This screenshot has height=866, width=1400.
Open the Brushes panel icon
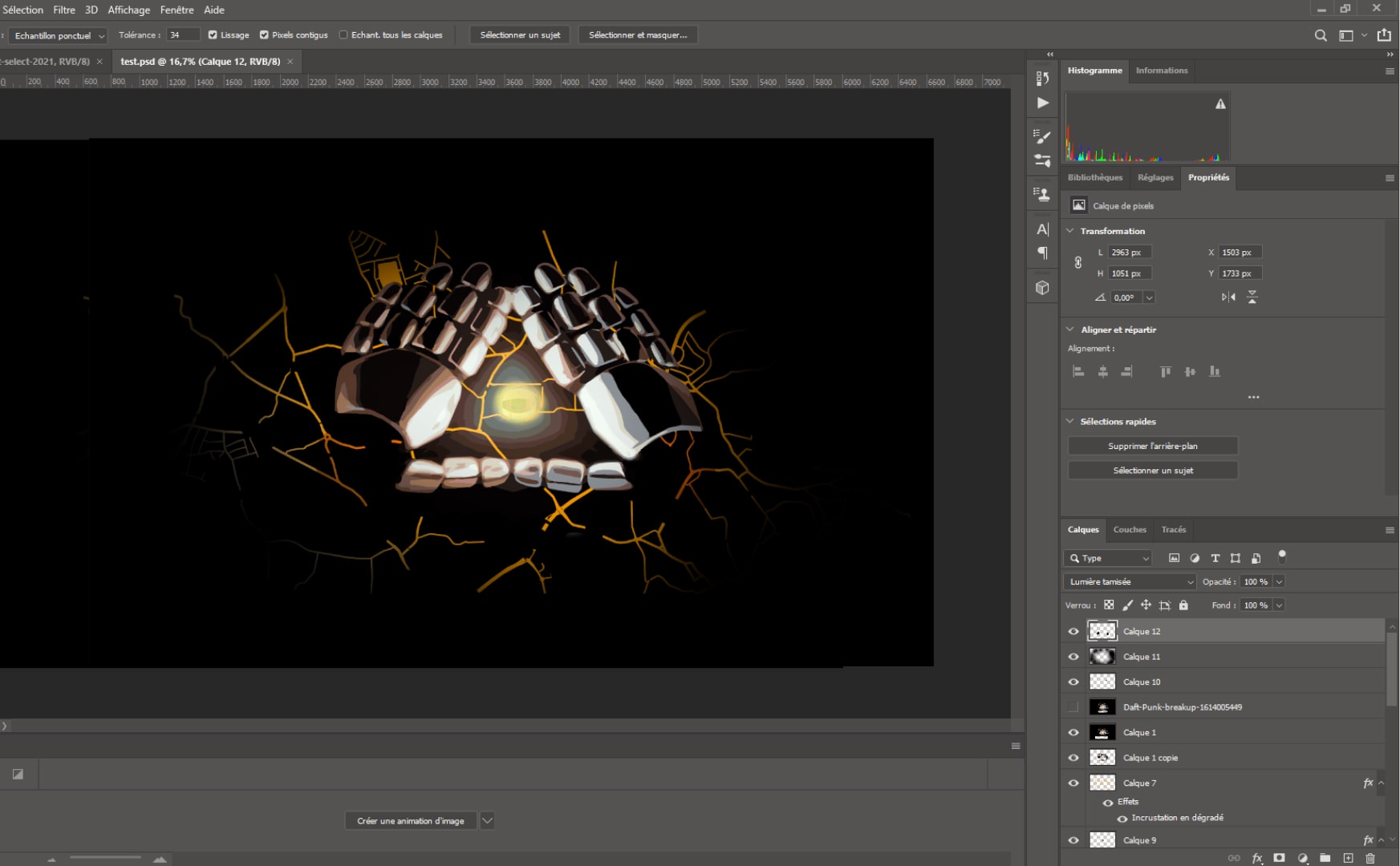click(1042, 160)
